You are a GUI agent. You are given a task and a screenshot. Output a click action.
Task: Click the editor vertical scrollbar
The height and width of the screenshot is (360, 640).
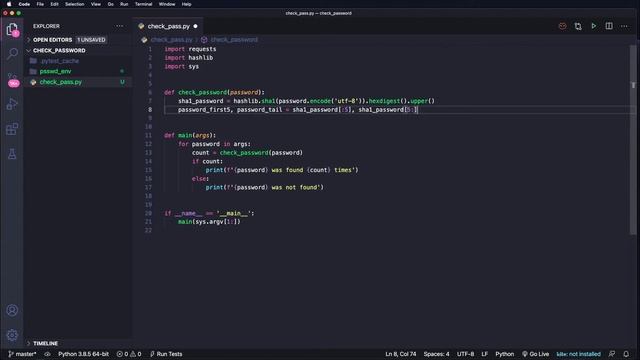tap(633, 139)
